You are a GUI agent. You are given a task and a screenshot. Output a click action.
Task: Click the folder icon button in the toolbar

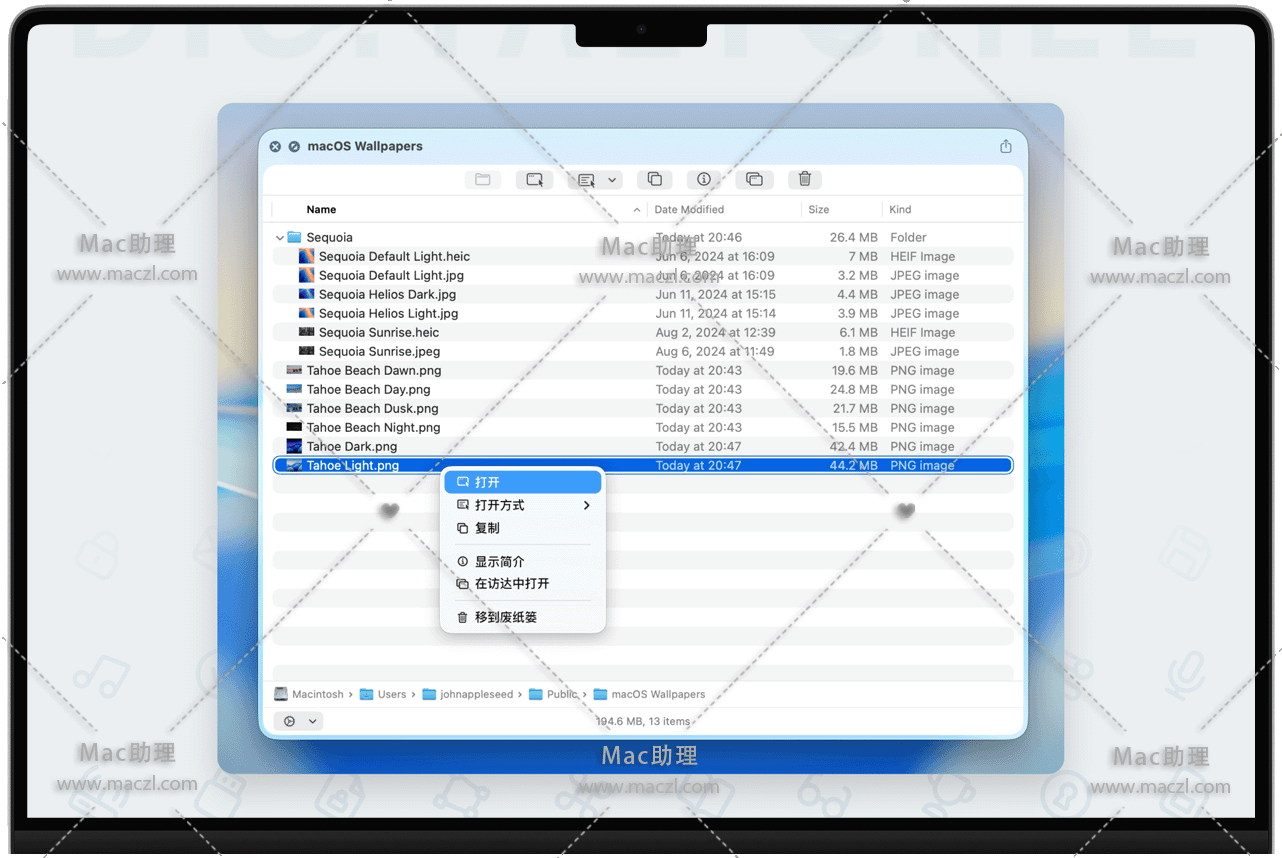(x=483, y=180)
